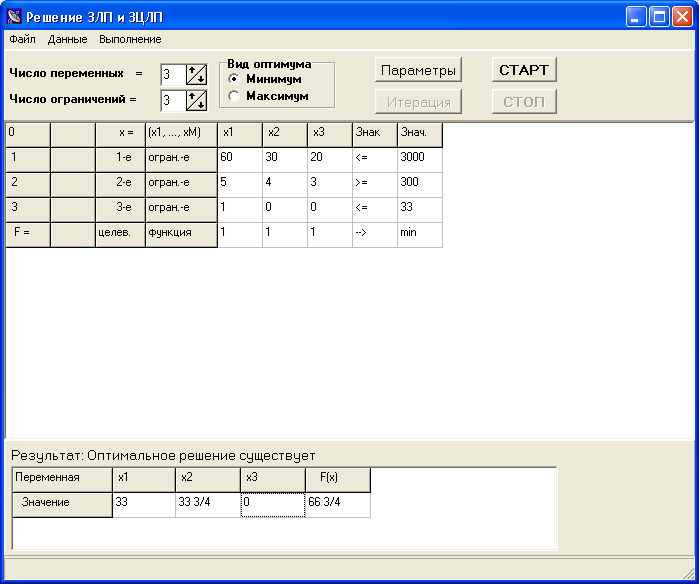Image resolution: width=699 pixels, height=584 pixels.
Task: Select x2 coefficient of objective function row
Action: tap(285, 234)
